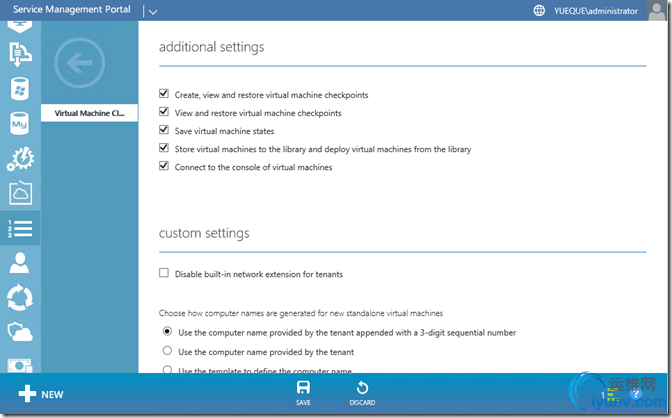Click the plus icon beside NEW
672x418 pixels.
(x=27, y=394)
